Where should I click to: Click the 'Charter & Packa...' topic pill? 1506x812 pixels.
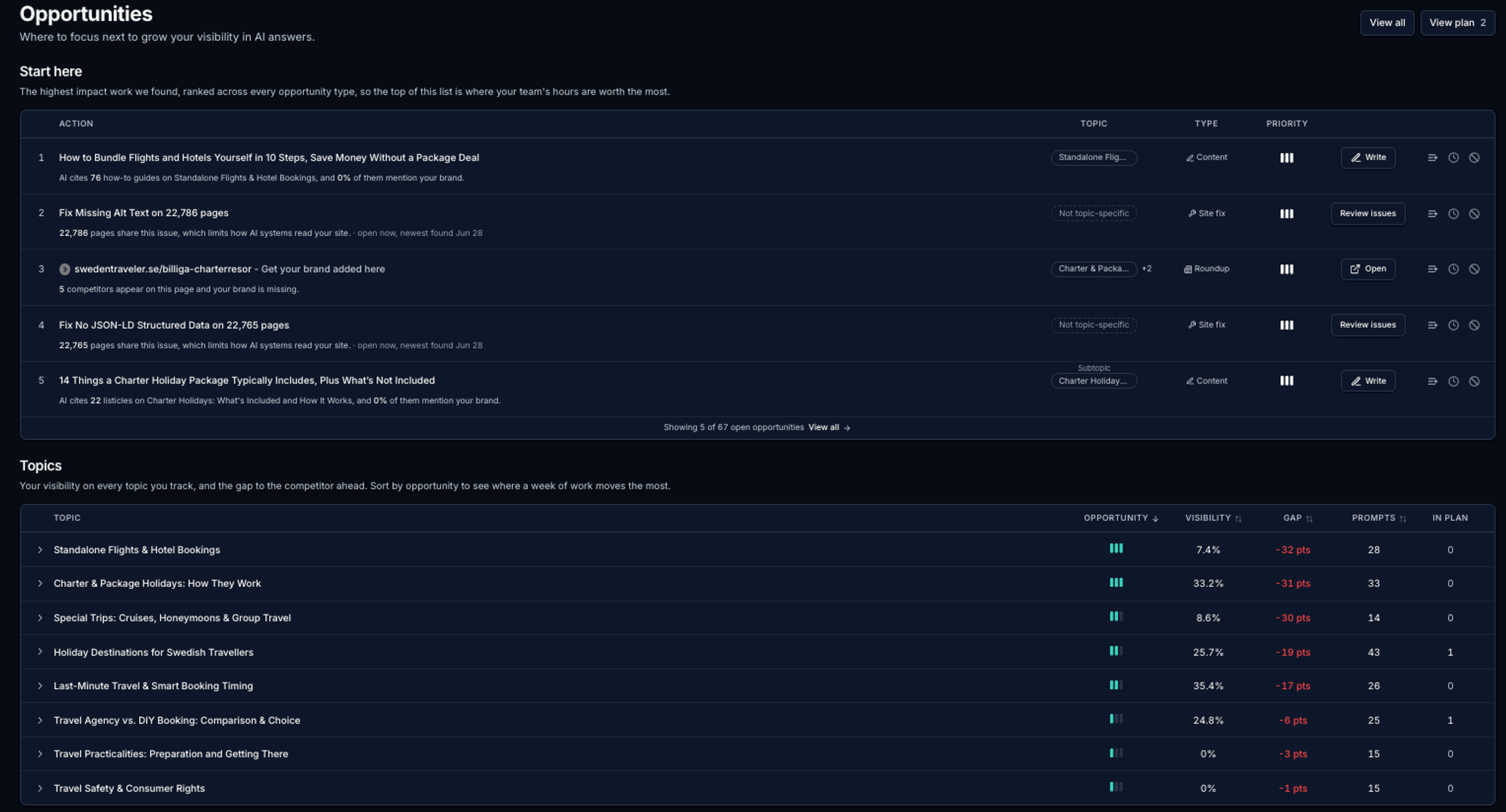click(x=1093, y=269)
